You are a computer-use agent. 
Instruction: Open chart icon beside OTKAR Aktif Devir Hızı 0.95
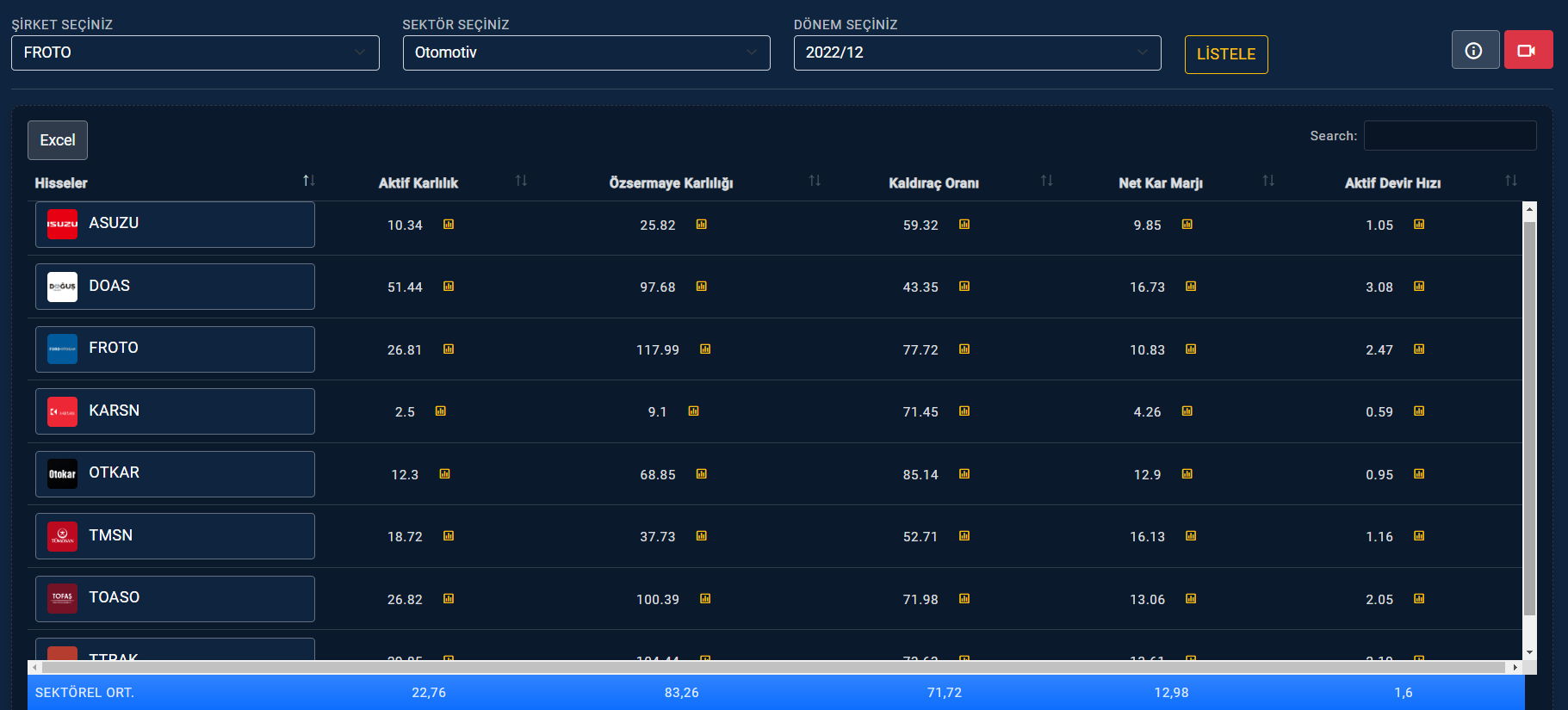click(x=1419, y=474)
